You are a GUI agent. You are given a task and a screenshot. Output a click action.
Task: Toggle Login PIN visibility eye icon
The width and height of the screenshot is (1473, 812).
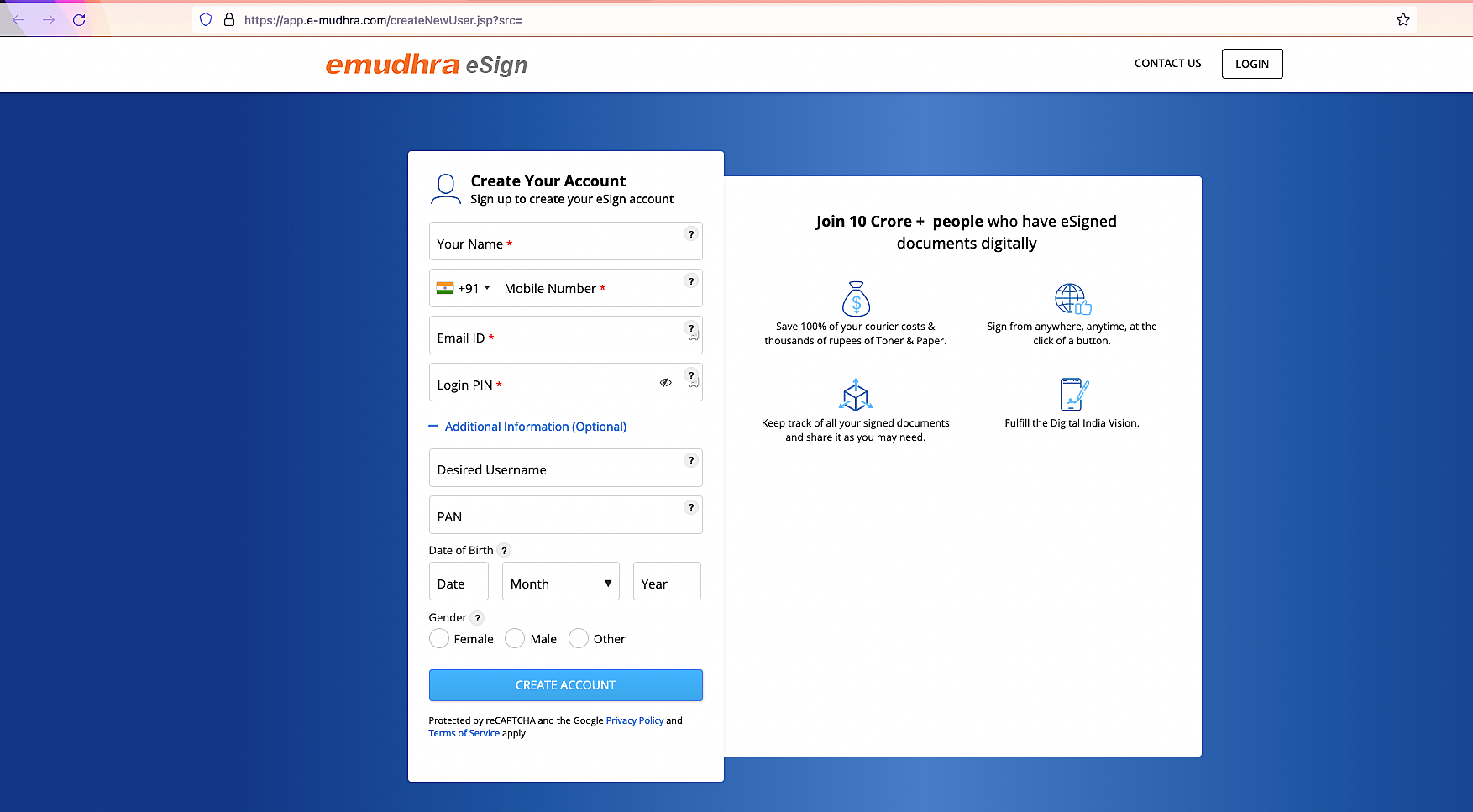[665, 382]
